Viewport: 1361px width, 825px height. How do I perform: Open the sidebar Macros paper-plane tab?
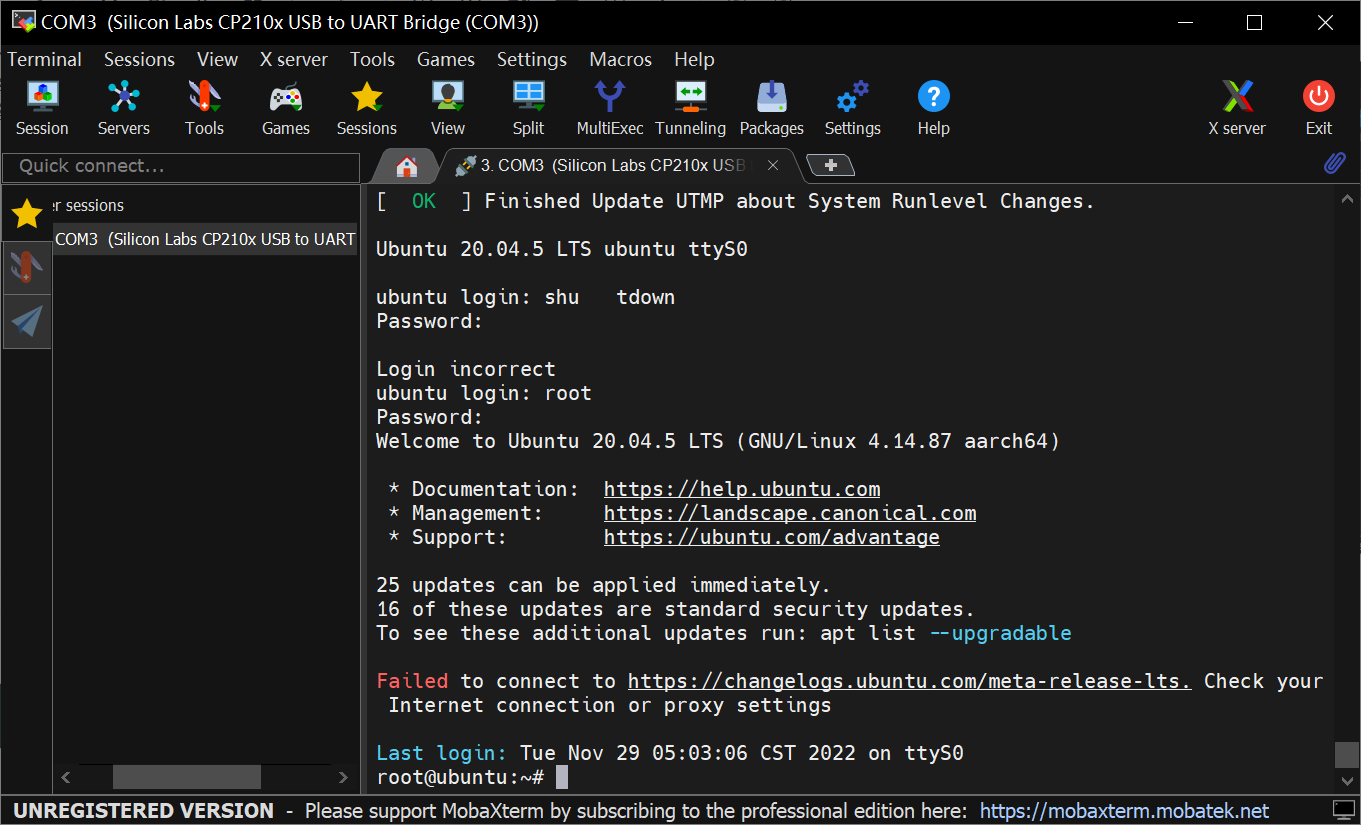pyautogui.click(x=27, y=321)
